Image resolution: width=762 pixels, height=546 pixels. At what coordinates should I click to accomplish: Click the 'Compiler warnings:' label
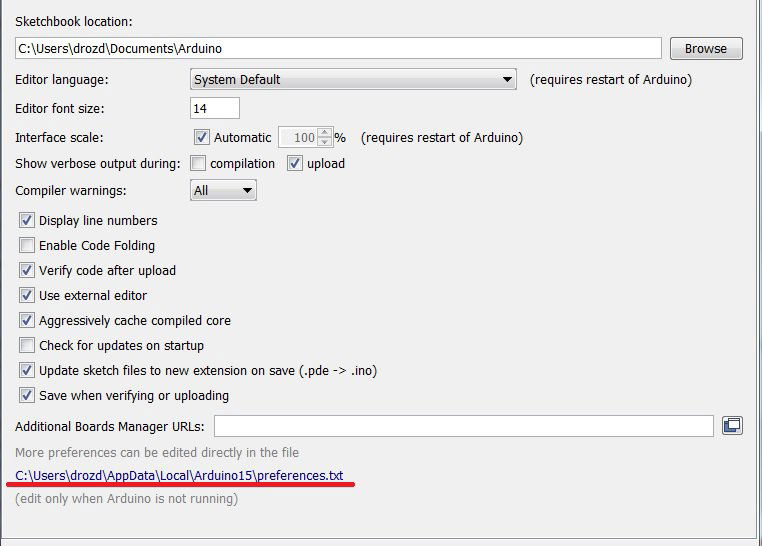[x=70, y=190]
